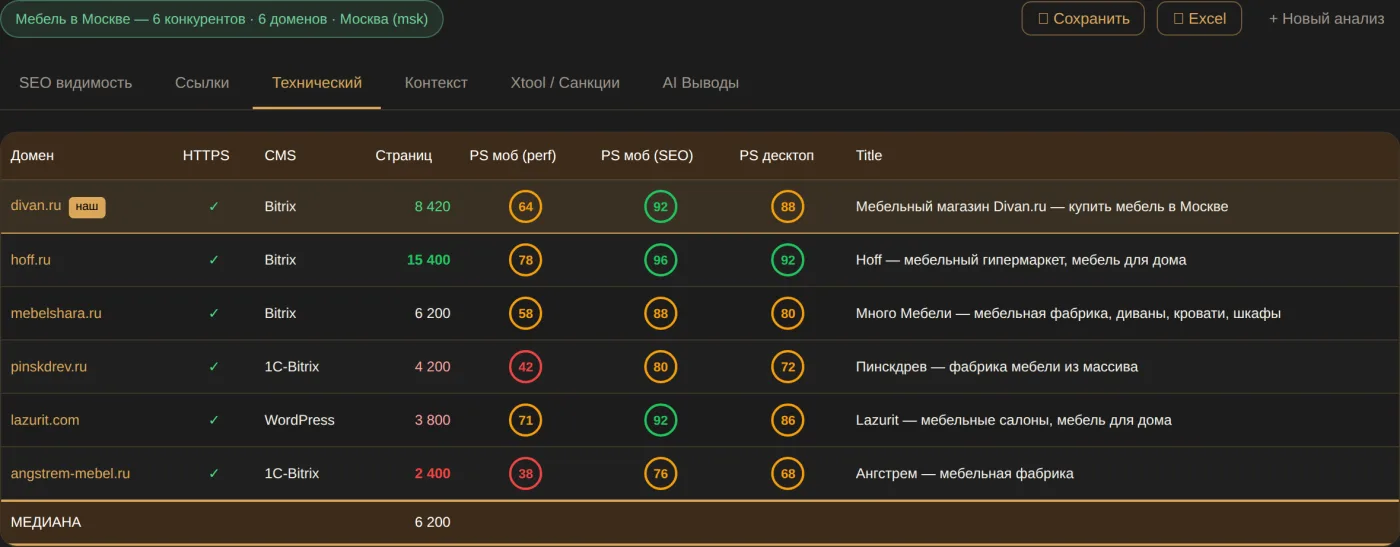
Task: Click the red perf score 38 circle
Action: 525,474
